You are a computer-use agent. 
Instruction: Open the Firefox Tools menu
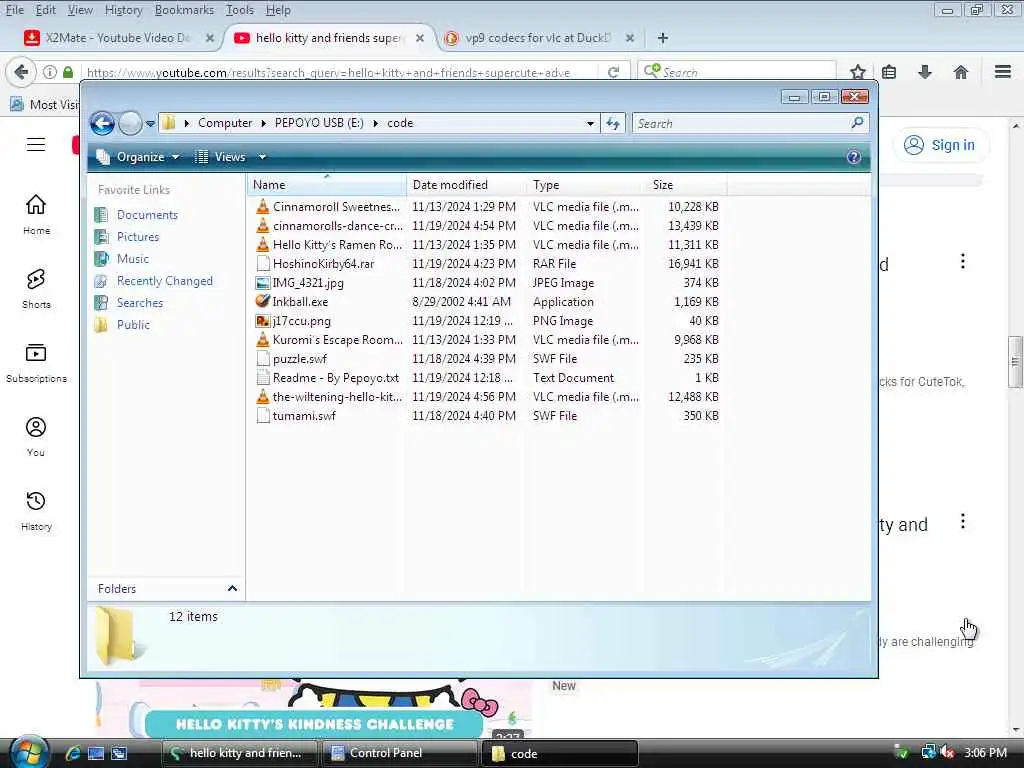pos(240,10)
